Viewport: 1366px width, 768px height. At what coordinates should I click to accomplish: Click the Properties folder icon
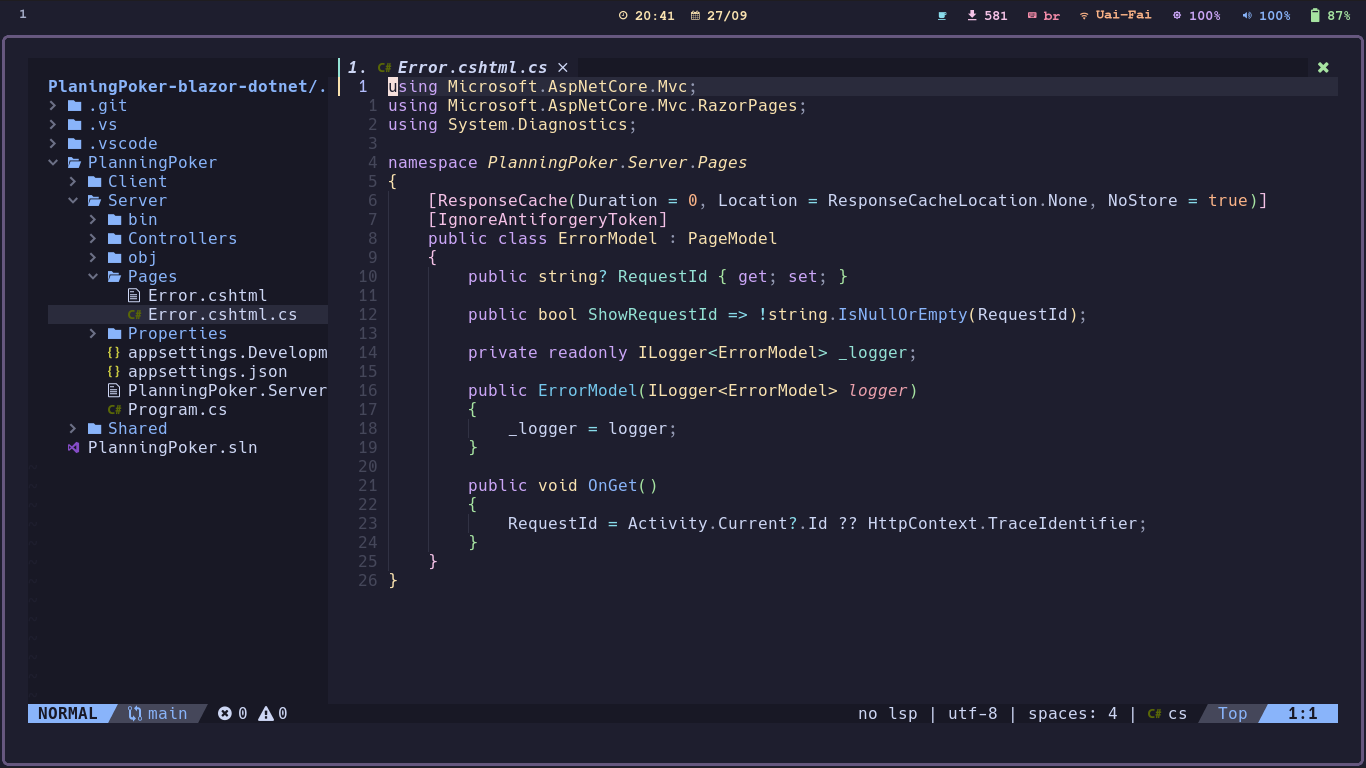tap(114, 334)
